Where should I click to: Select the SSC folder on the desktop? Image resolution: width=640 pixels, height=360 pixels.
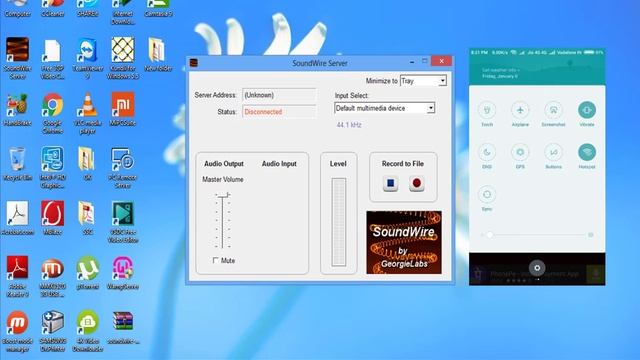(87, 218)
